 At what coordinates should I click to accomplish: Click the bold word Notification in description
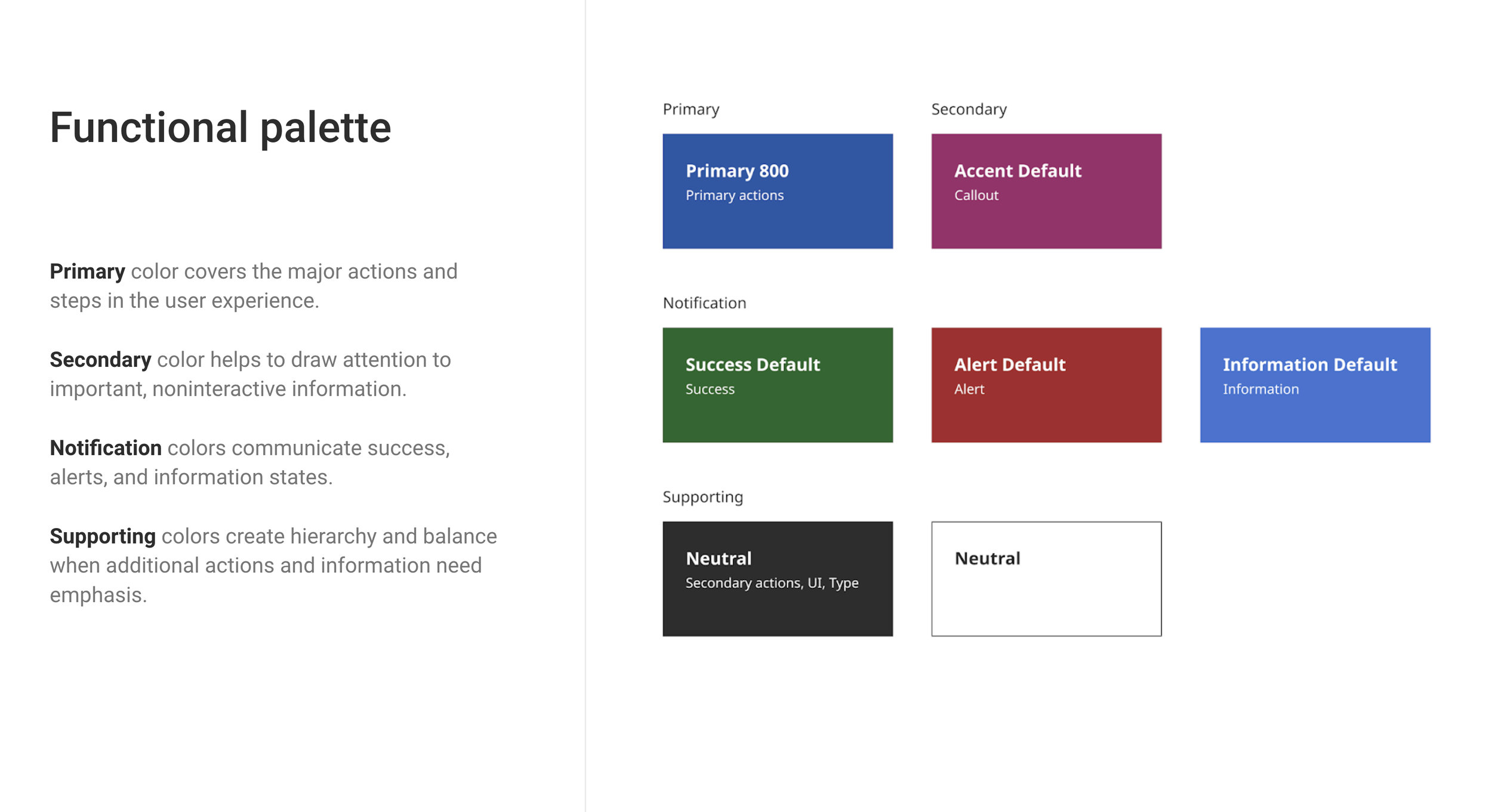106,448
